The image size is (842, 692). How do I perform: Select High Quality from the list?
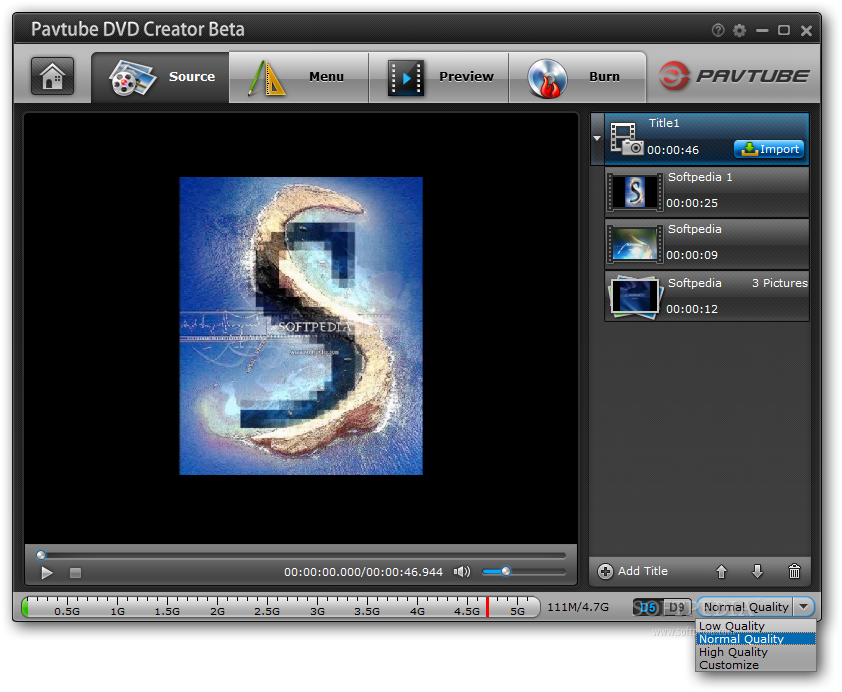click(x=733, y=652)
